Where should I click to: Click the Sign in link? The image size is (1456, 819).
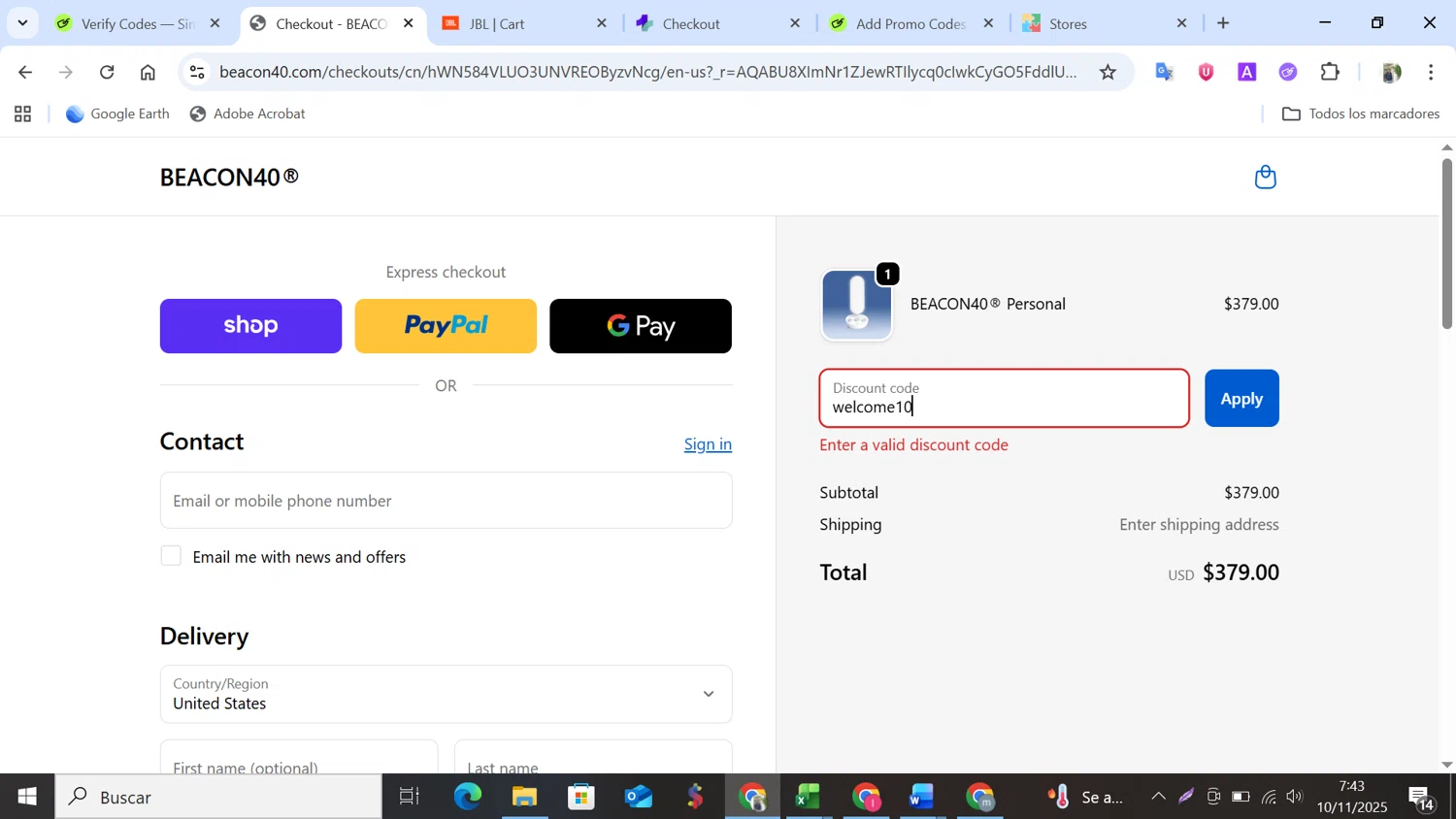tap(708, 444)
